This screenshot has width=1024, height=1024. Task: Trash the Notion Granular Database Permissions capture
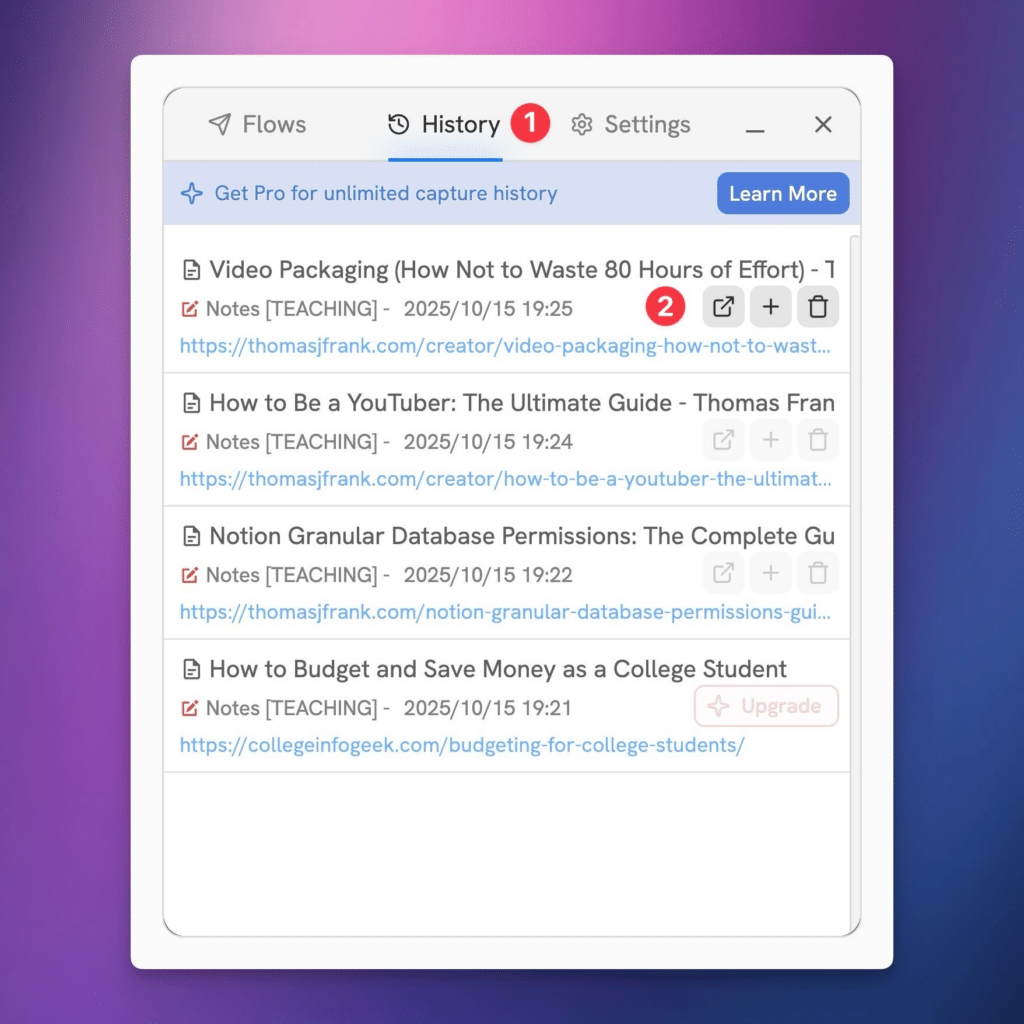click(x=818, y=574)
